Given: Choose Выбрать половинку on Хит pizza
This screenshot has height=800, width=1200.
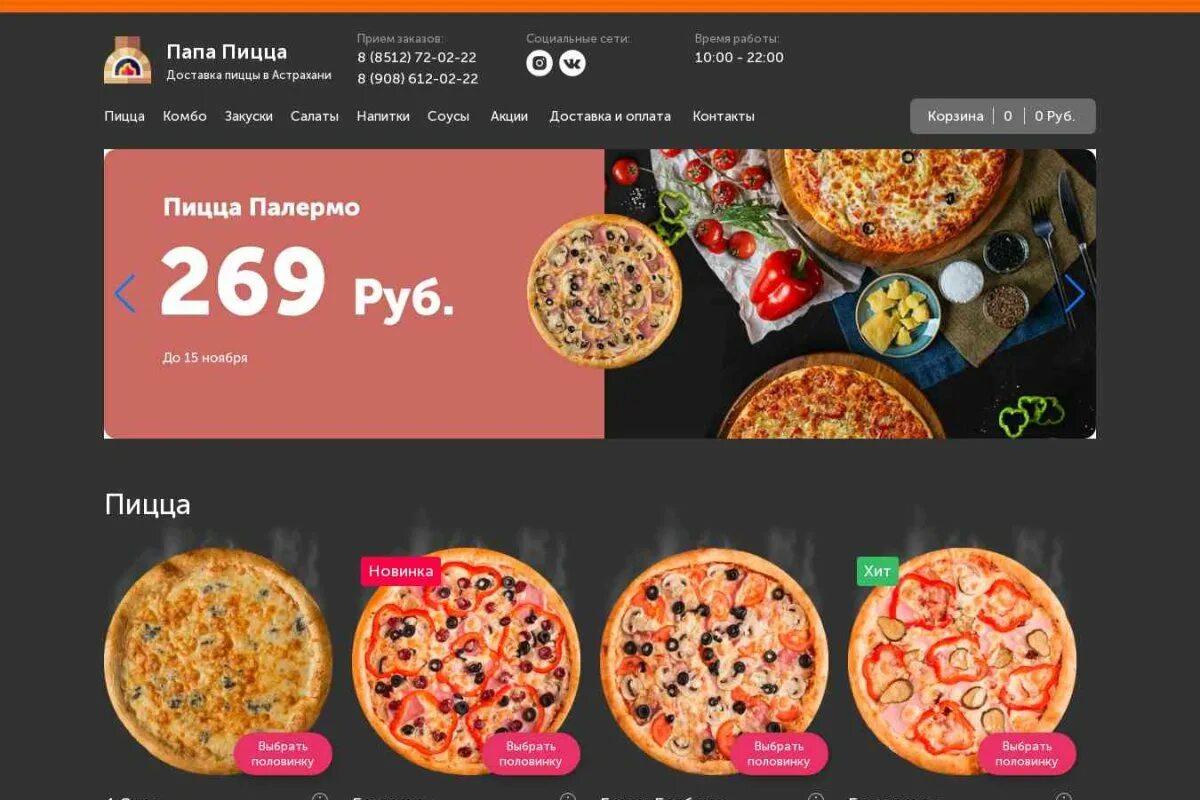Looking at the screenshot, I should coord(1027,754).
